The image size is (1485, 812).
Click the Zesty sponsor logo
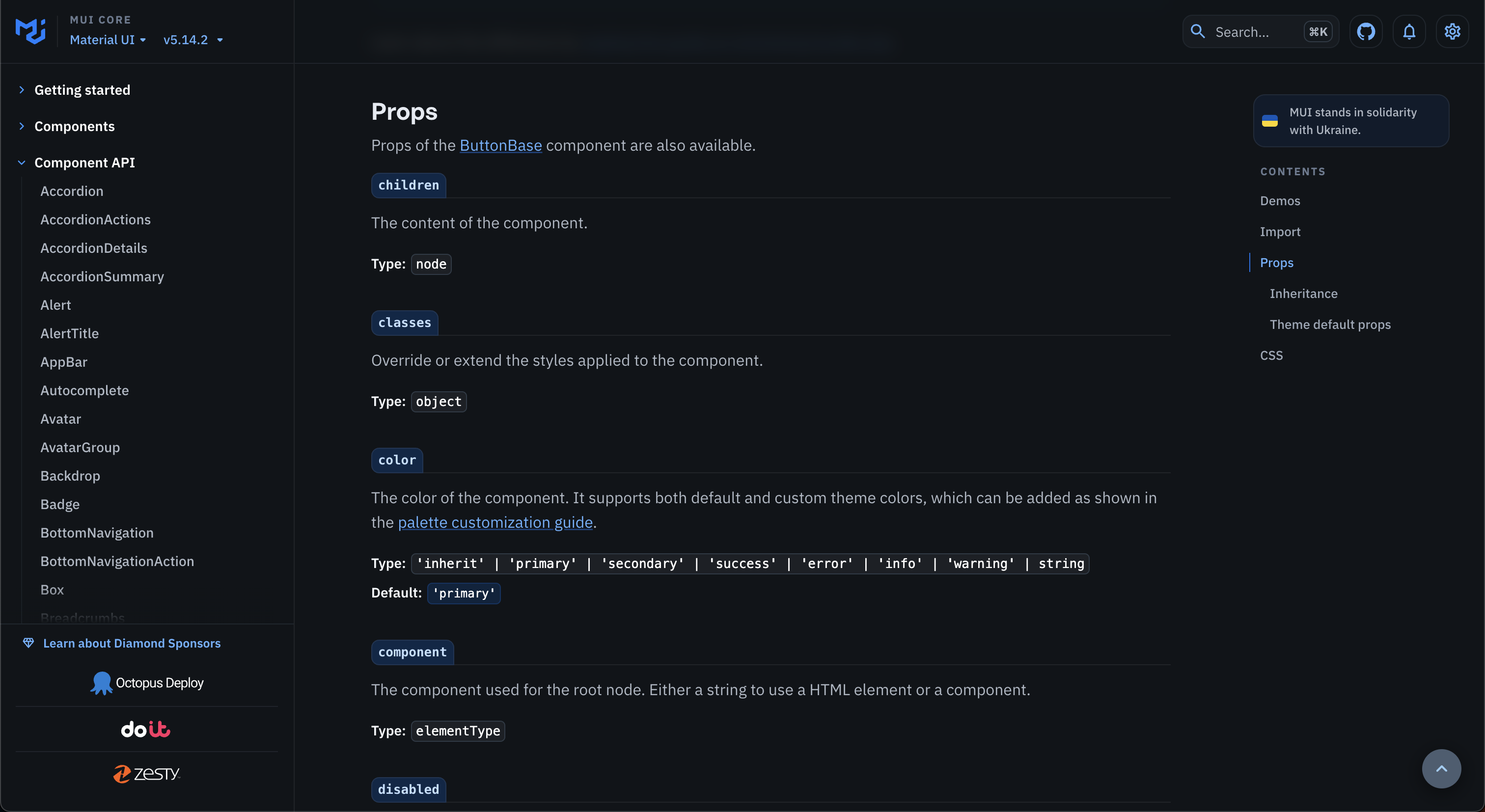[x=146, y=773]
